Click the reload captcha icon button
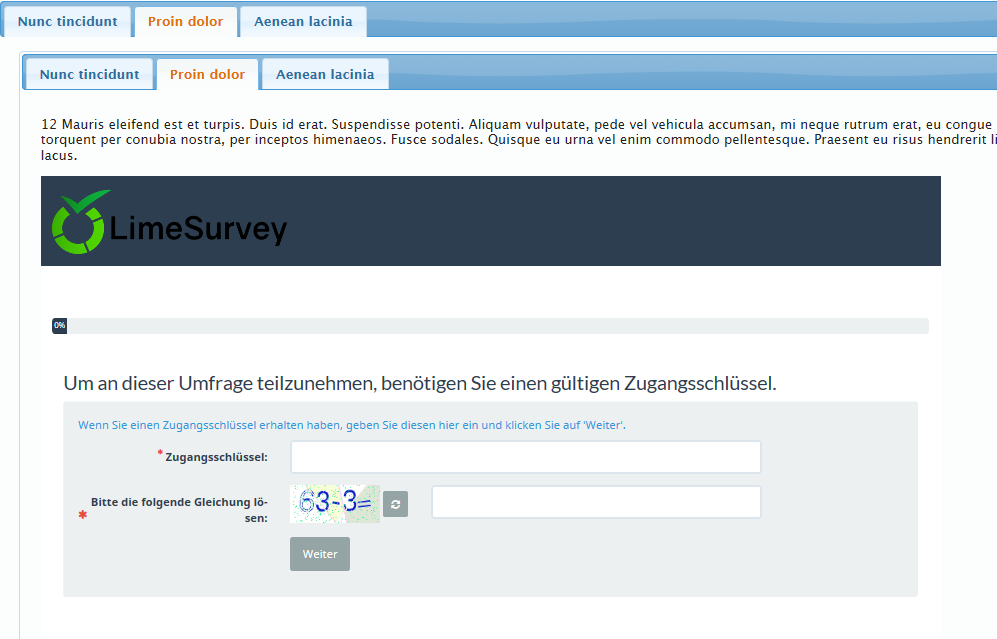Screen dimensions: 997x639 tap(395, 505)
